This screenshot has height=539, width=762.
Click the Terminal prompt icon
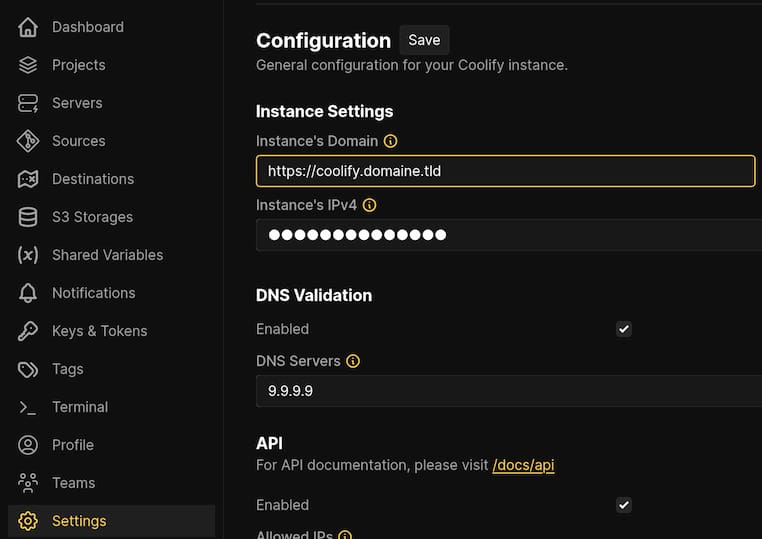(x=28, y=407)
